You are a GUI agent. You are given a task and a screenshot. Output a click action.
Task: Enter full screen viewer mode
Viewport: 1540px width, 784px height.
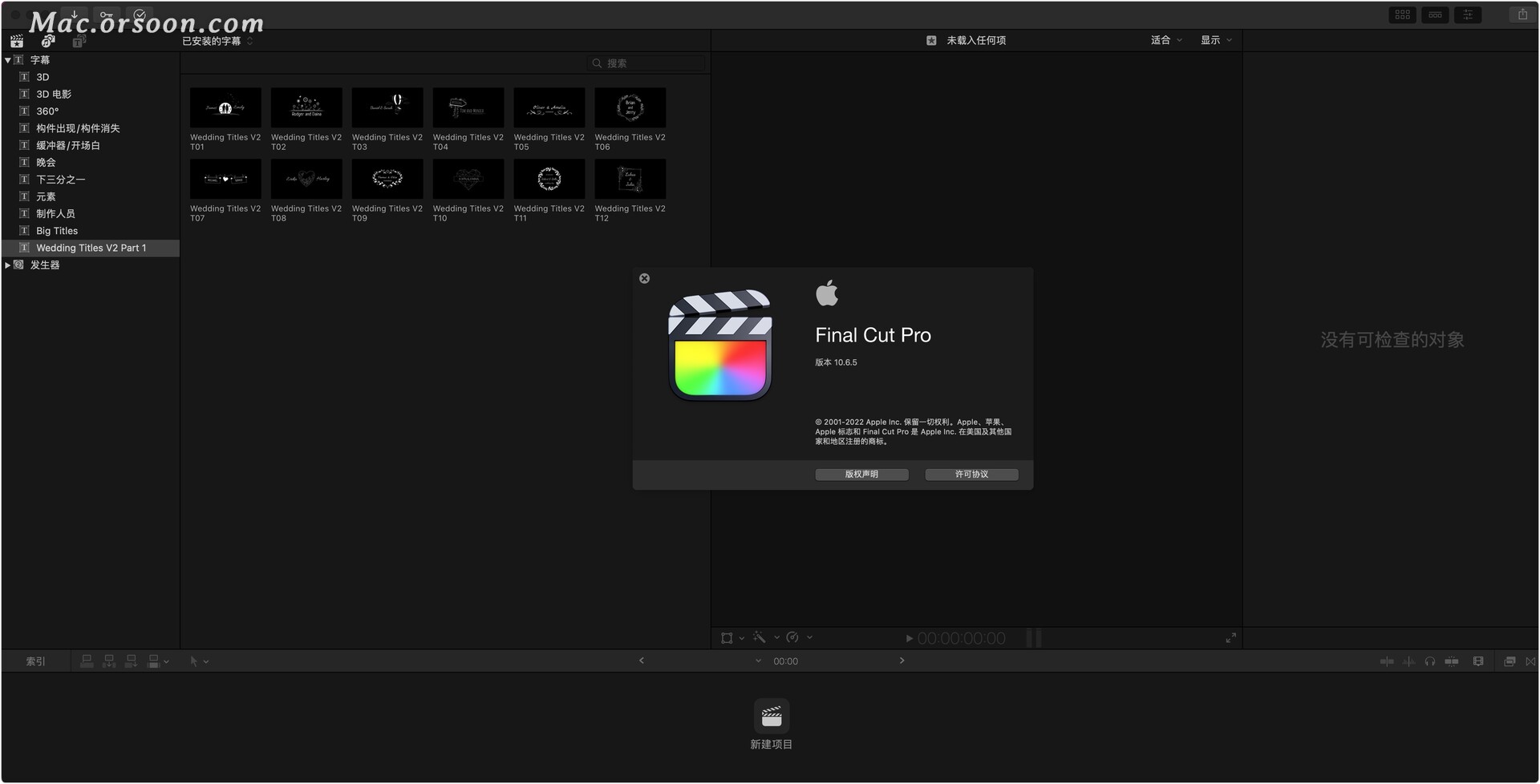[1230, 638]
